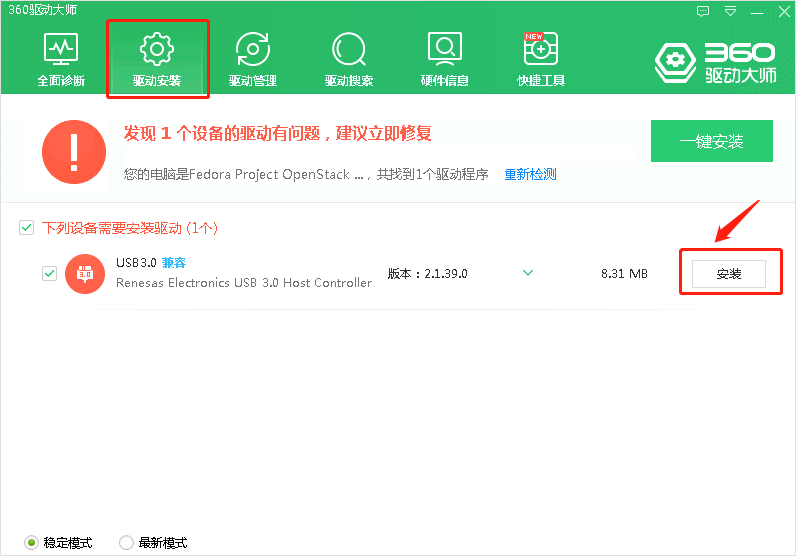Viewport: 796px width, 556px height.
Task: Uncheck the USB3.0 driver checkbox
Action: pos(49,274)
